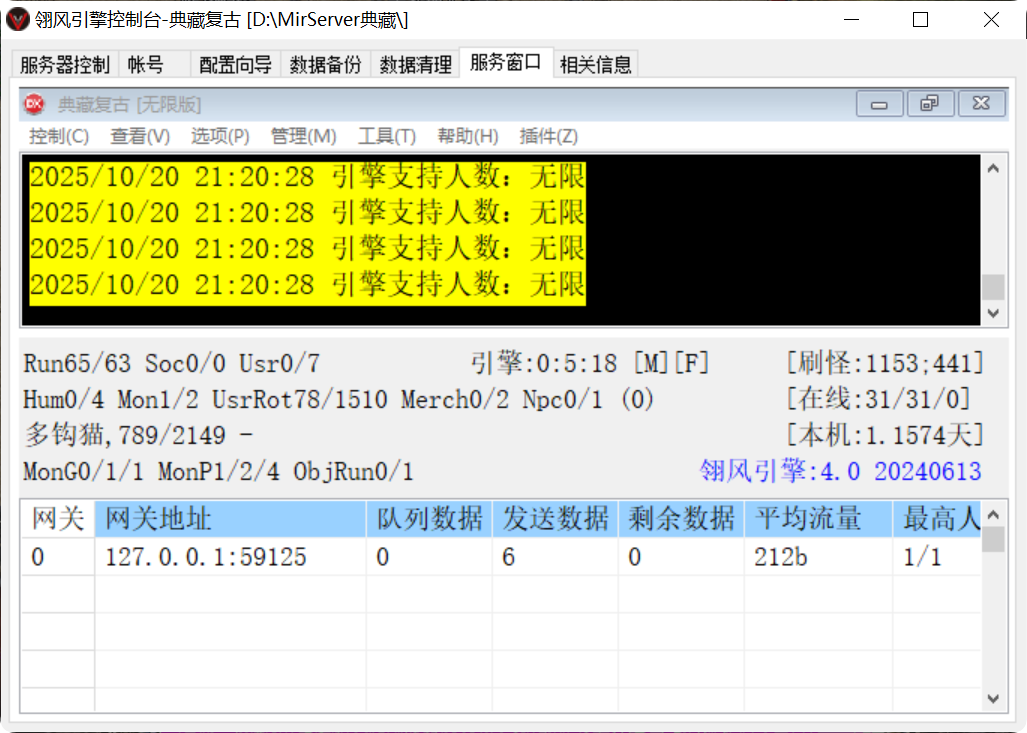The height and width of the screenshot is (733, 1027).
Task: Open the 插件(Z) plugin menu
Action: click(549, 136)
